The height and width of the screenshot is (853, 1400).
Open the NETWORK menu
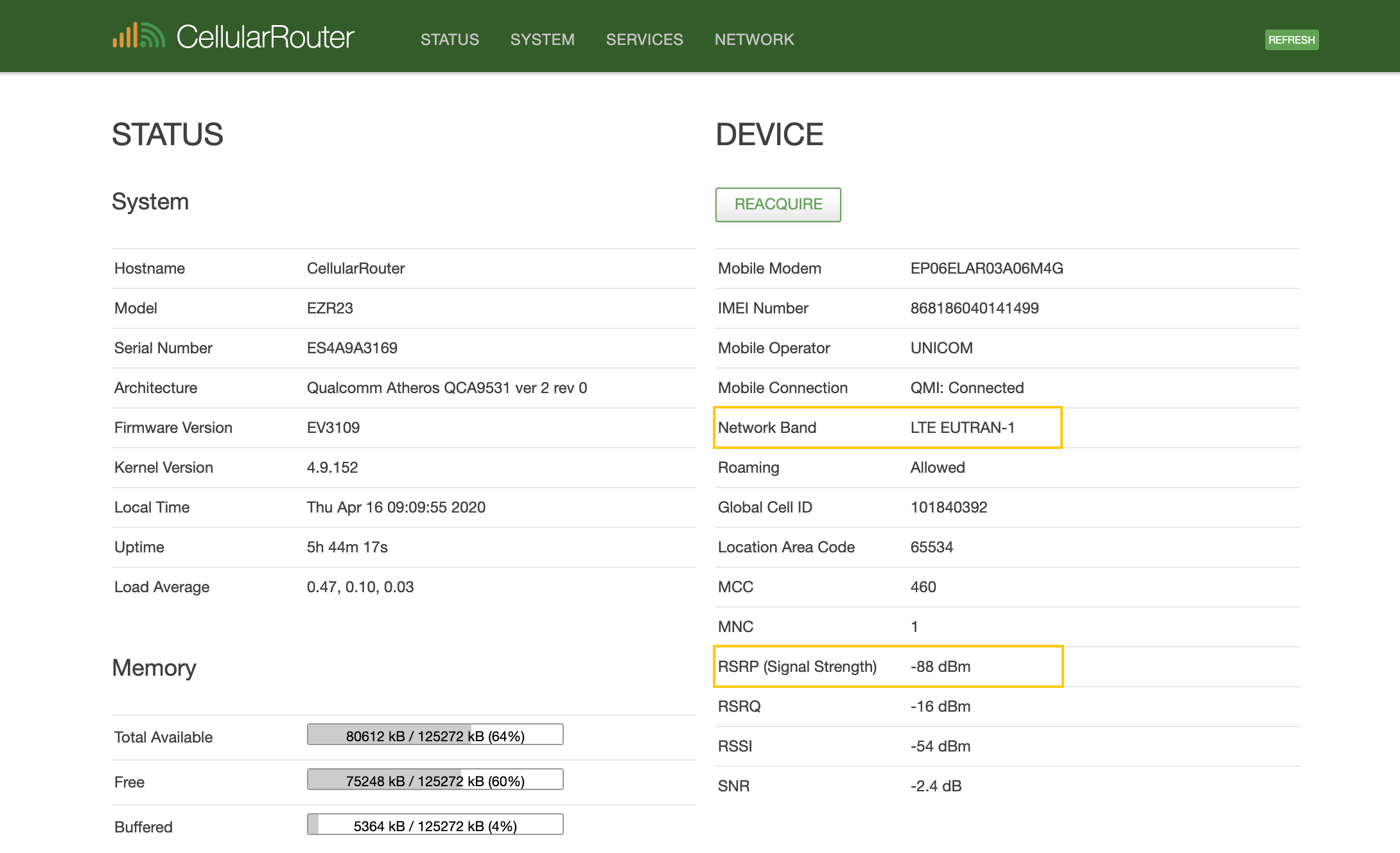click(x=755, y=40)
